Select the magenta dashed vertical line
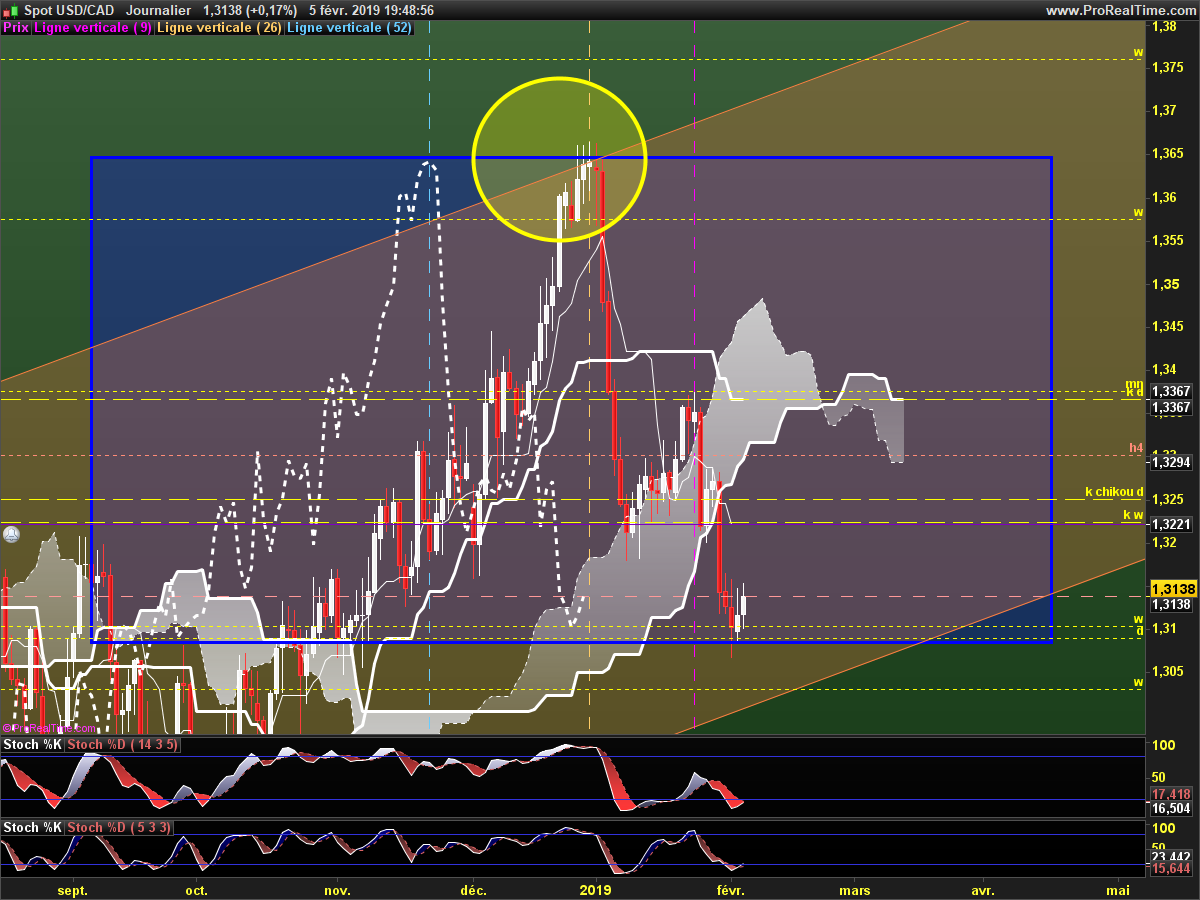Viewport: 1200px width, 900px height. tap(694, 380)
